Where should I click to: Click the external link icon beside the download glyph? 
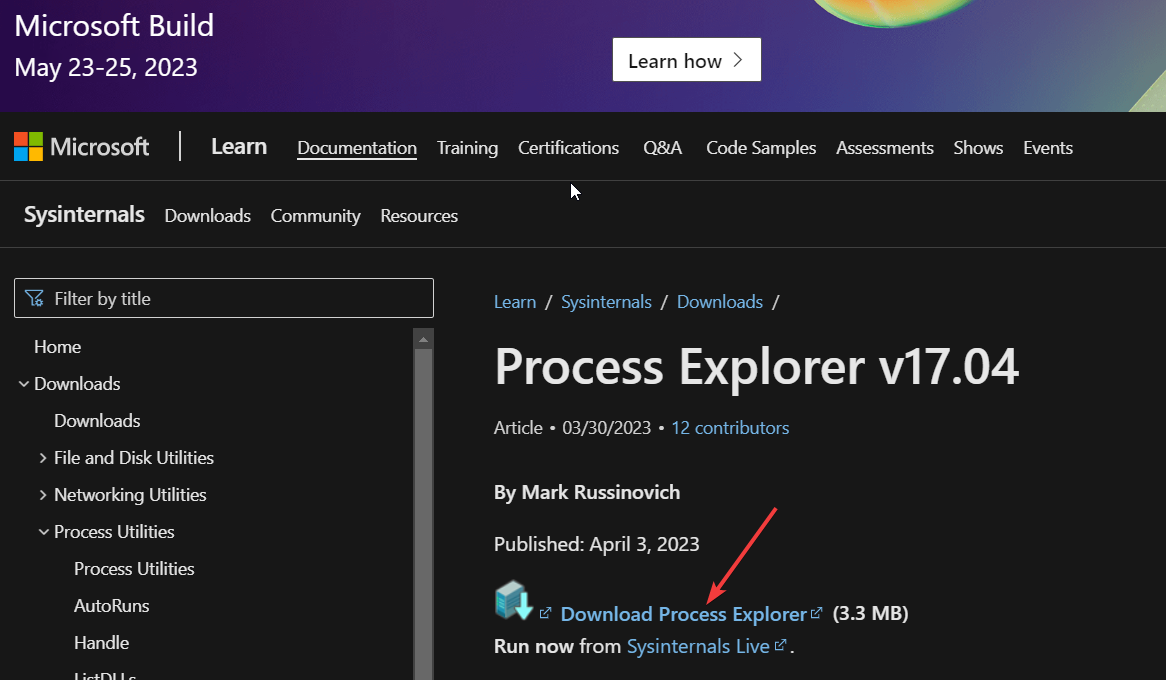click(545, 610)
